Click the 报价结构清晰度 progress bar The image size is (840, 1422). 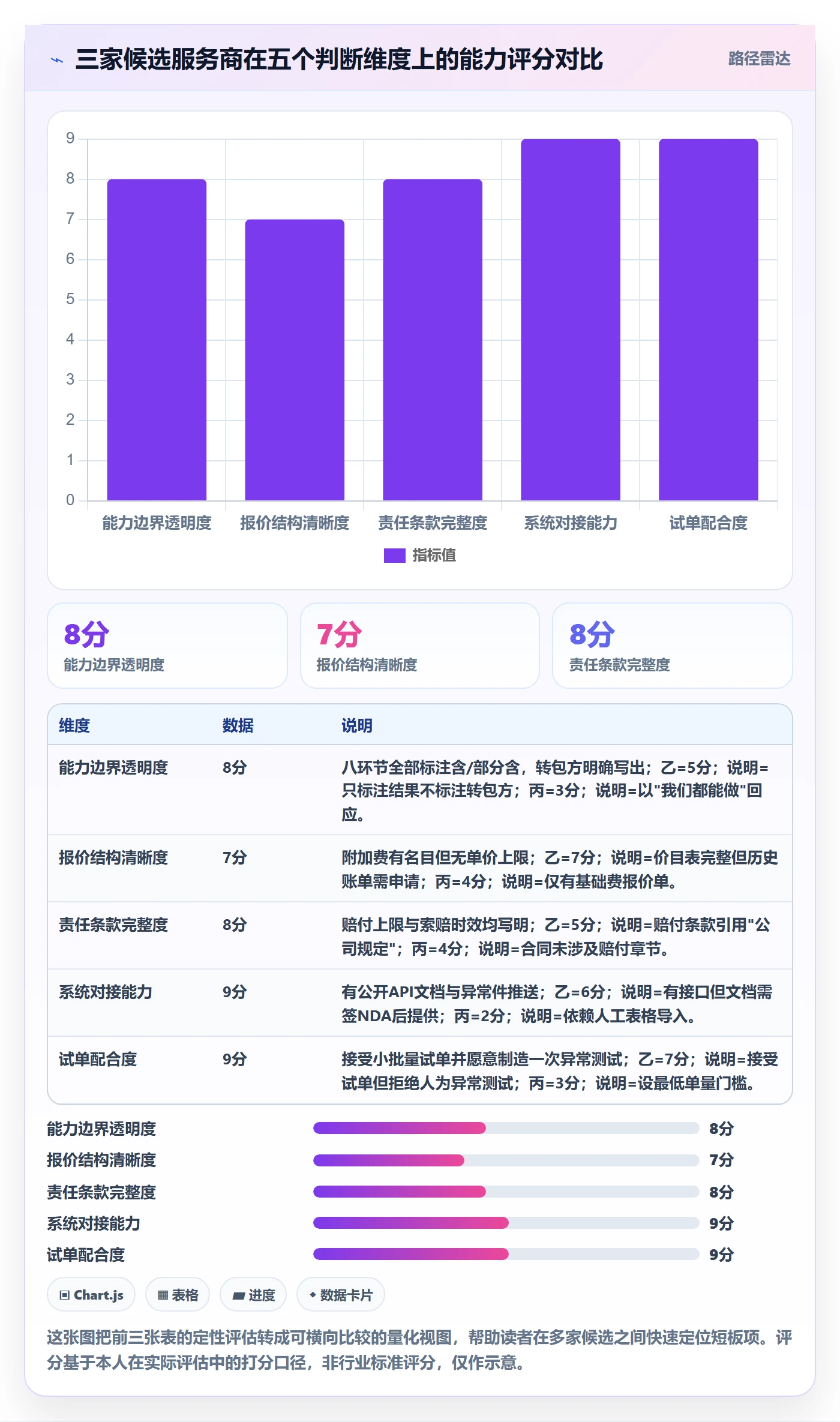506,1160
